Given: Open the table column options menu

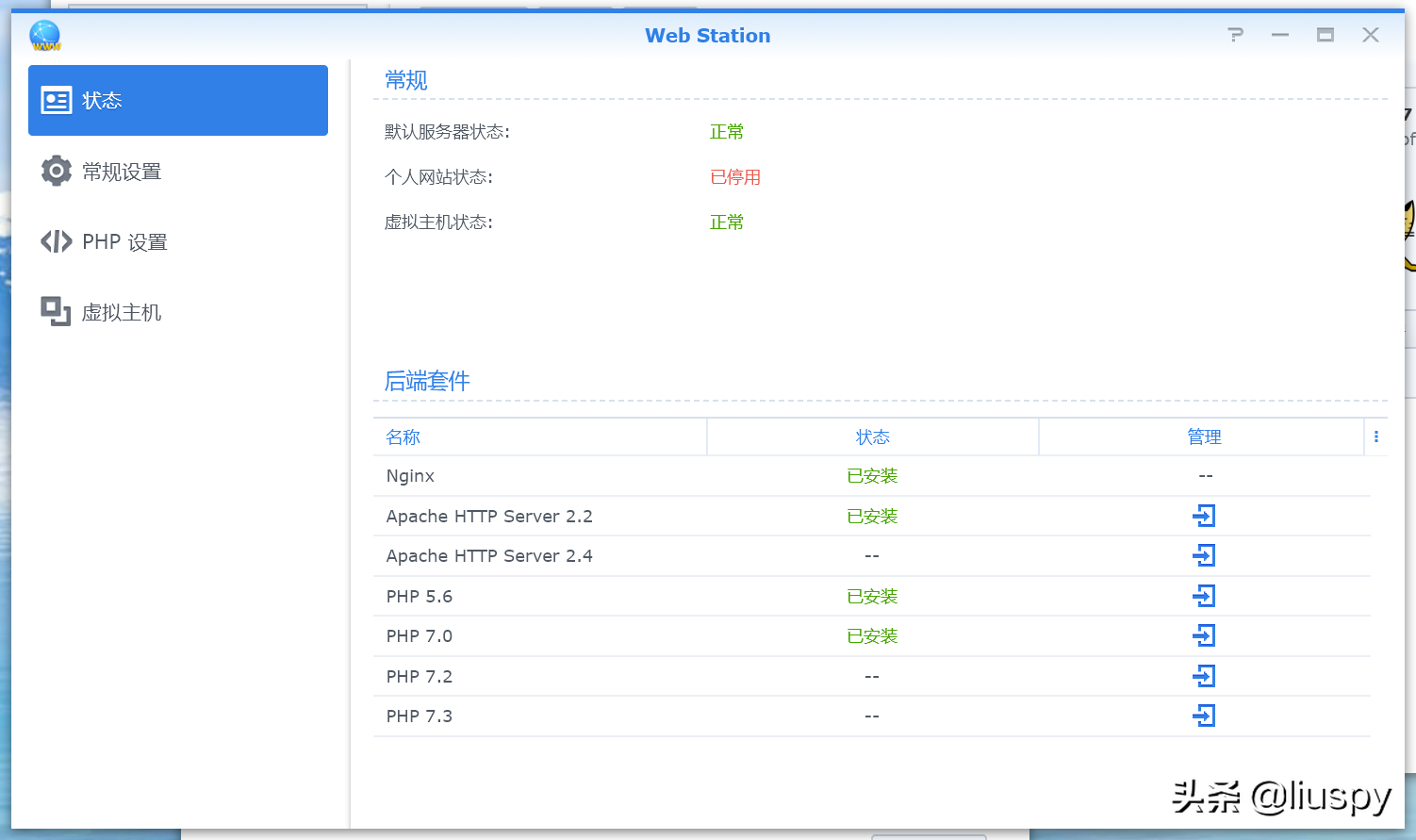Looking at the screenshot, I should [1376, 436].
